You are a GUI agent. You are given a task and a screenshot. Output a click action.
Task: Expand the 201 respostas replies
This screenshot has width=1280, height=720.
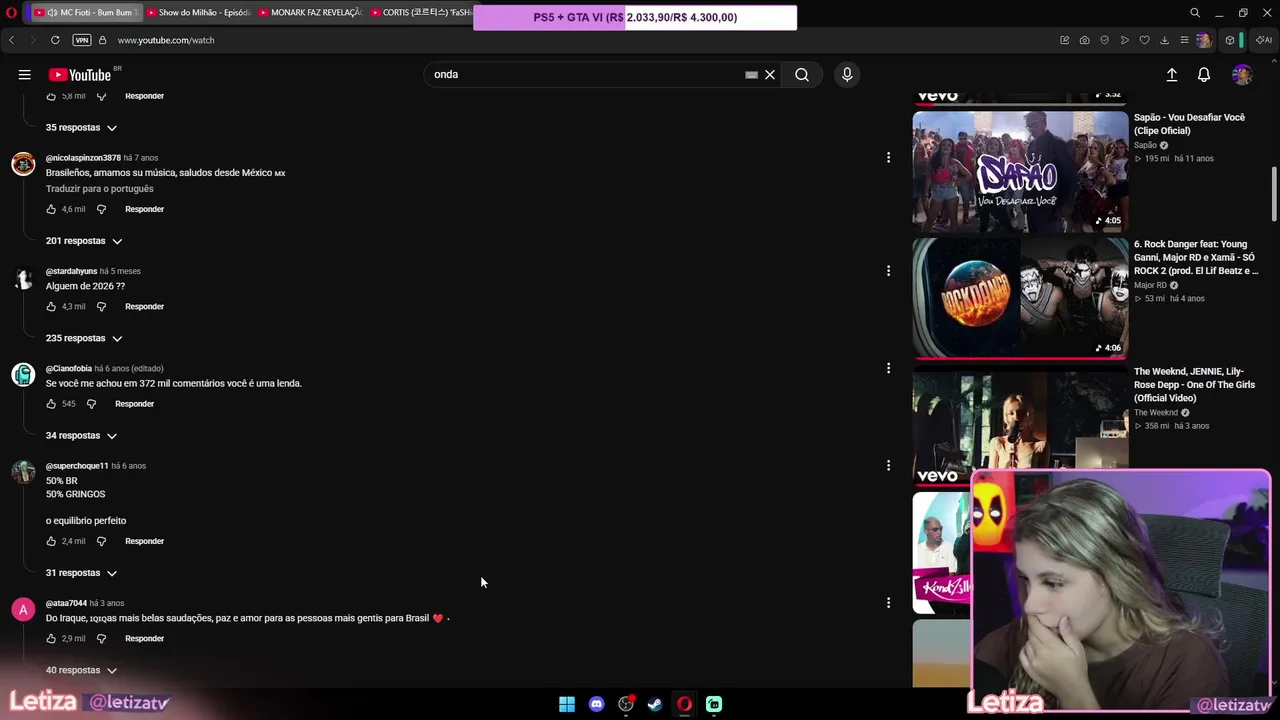[84, 241]
